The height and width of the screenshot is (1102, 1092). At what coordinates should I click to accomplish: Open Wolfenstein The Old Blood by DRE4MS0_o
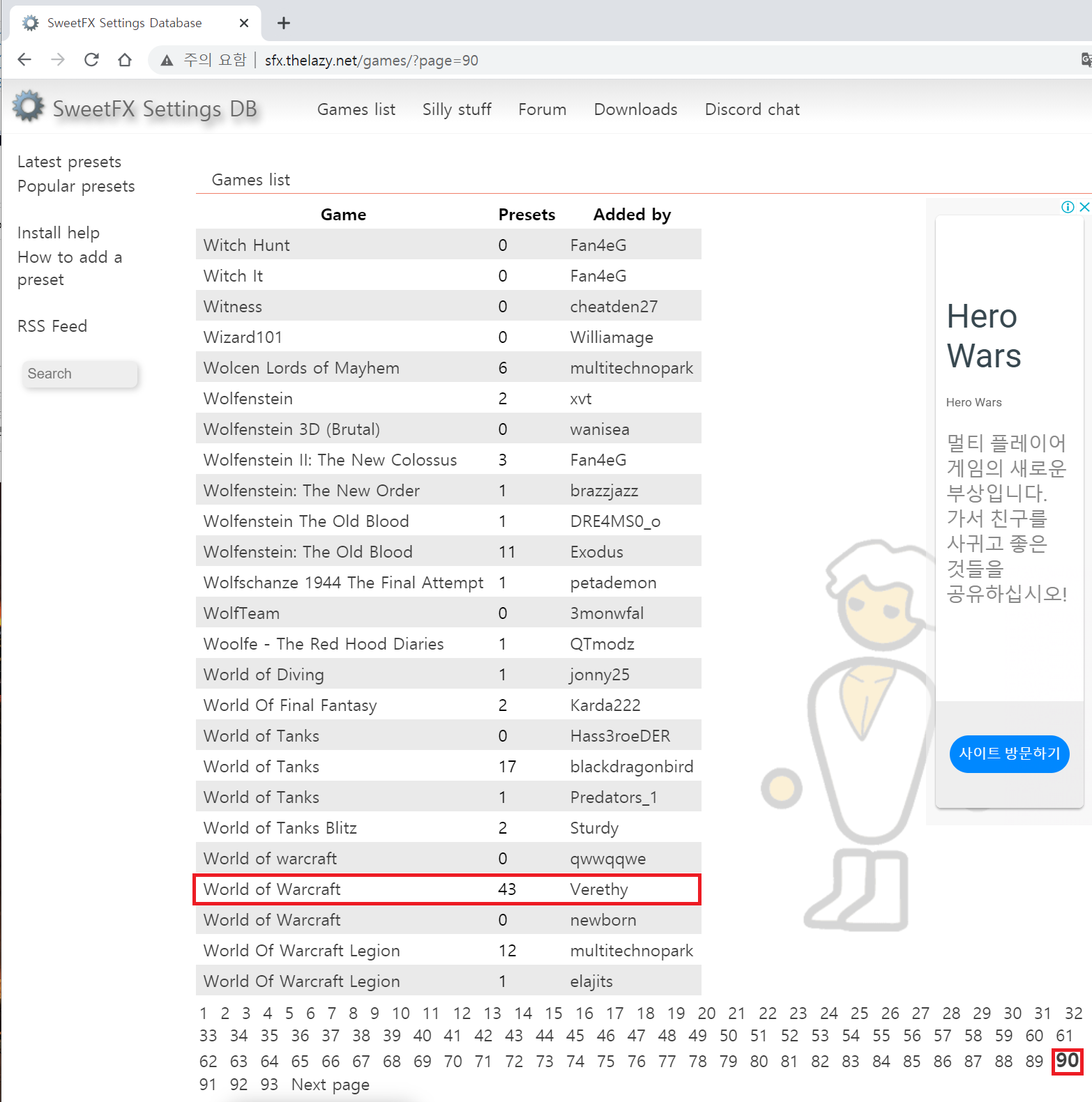click(x=306, y=521)
